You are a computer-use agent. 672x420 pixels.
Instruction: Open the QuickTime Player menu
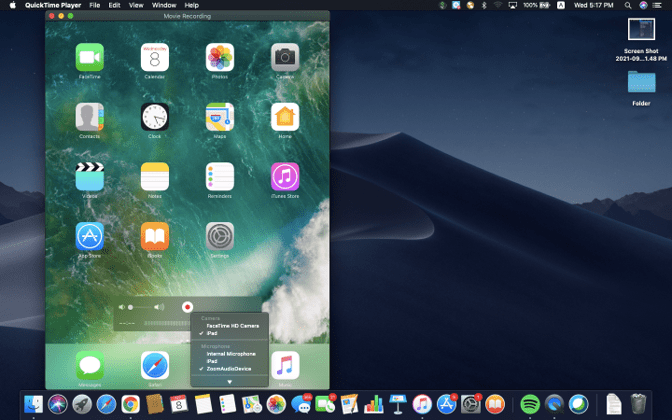pos(53,5)
